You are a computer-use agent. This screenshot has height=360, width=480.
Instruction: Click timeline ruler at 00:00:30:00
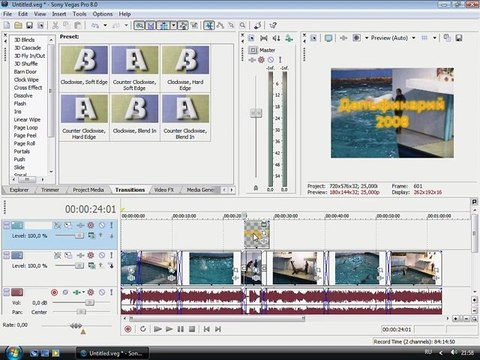pos(286,216)
